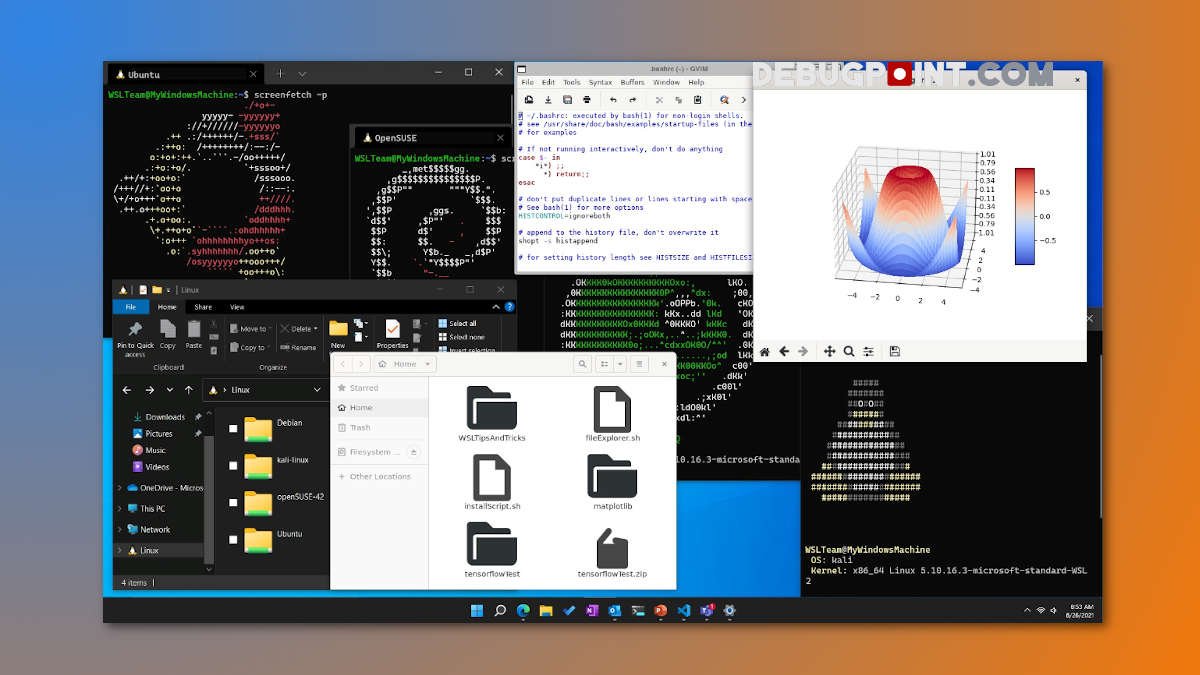Open the Tools menu in GVIM
The width and height of the screenshot is (1200, 675).
coord(571,82)
